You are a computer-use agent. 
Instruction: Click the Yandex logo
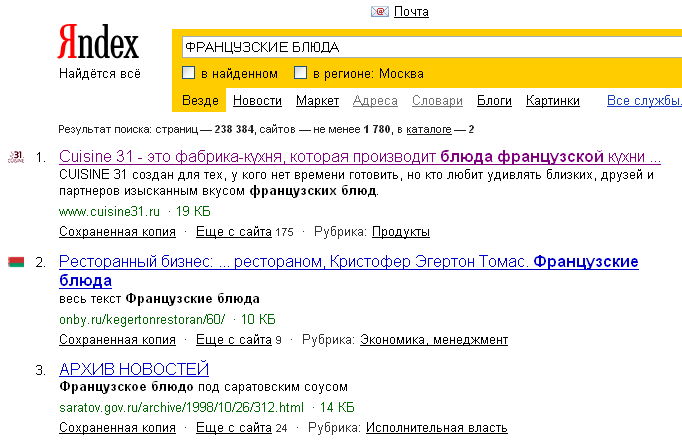(x=98, y=42)
